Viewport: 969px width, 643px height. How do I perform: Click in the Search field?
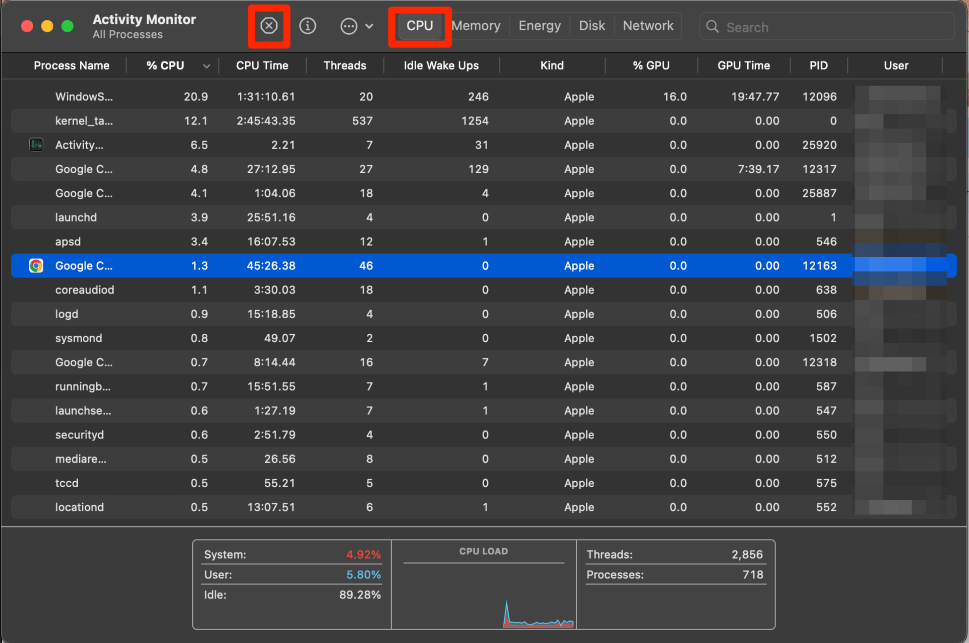(830, 27)
